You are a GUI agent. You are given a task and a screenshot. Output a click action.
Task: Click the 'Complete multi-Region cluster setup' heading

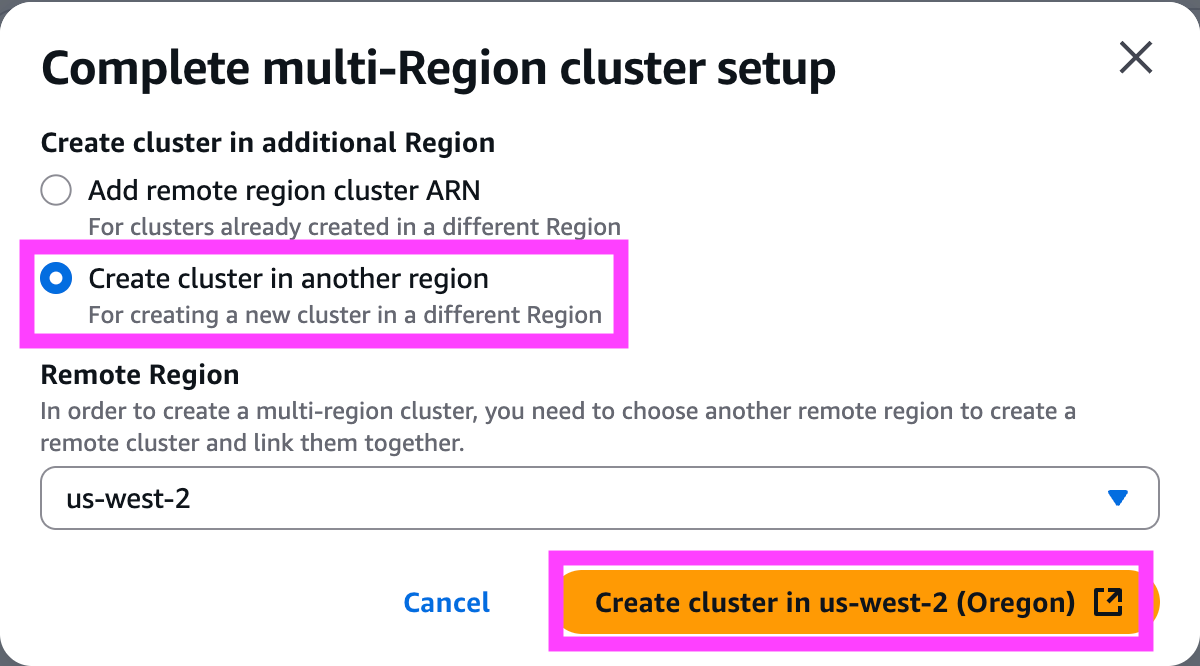439,68
